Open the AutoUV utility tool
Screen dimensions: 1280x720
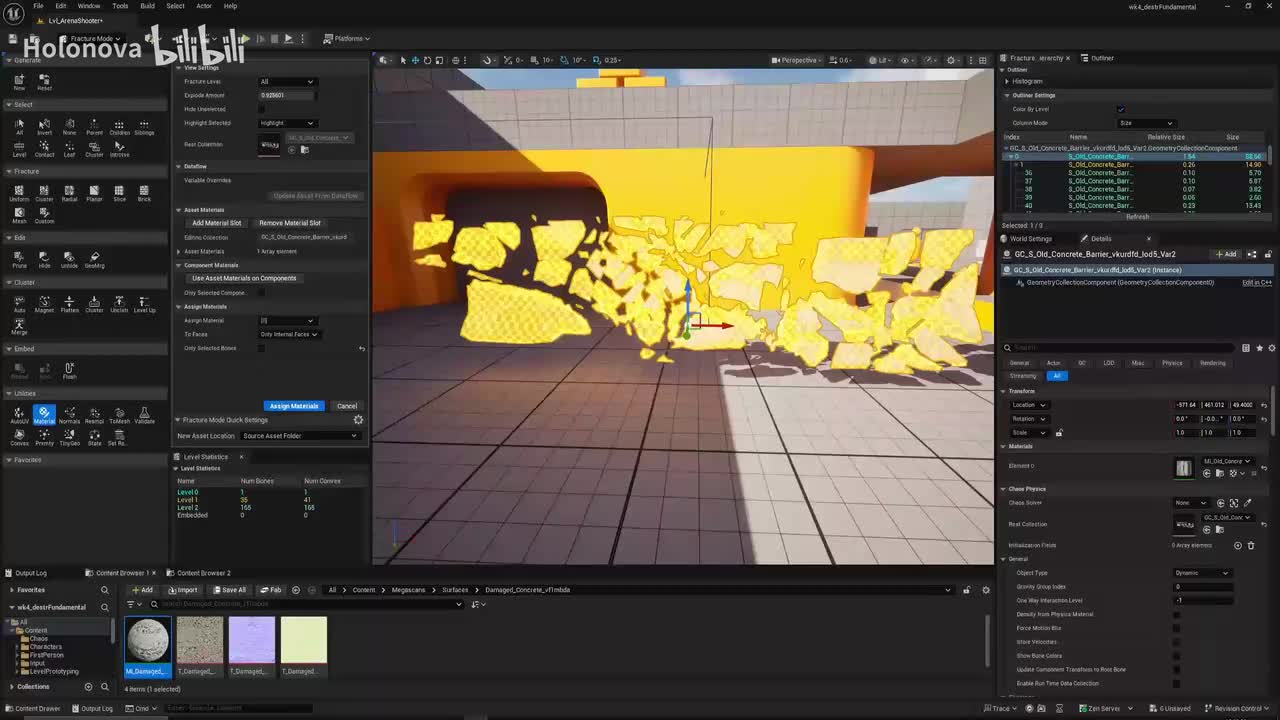click(19, 415)
